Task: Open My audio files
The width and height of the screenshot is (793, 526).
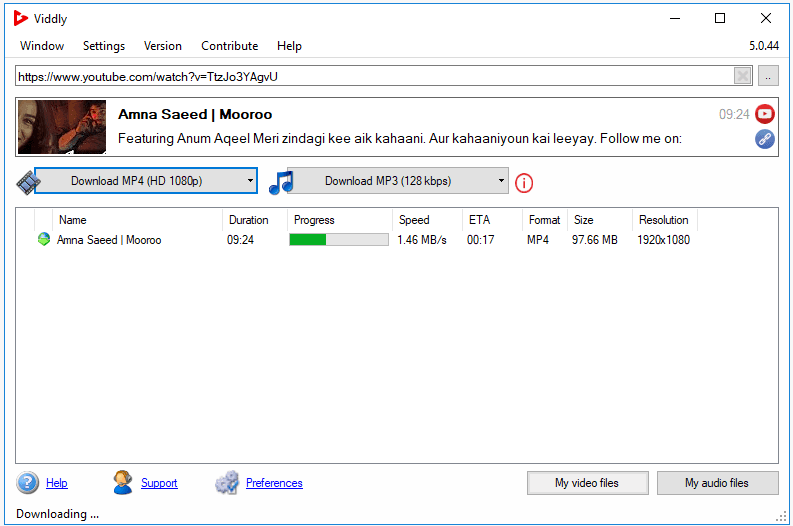Action: (x=717, y=483)
